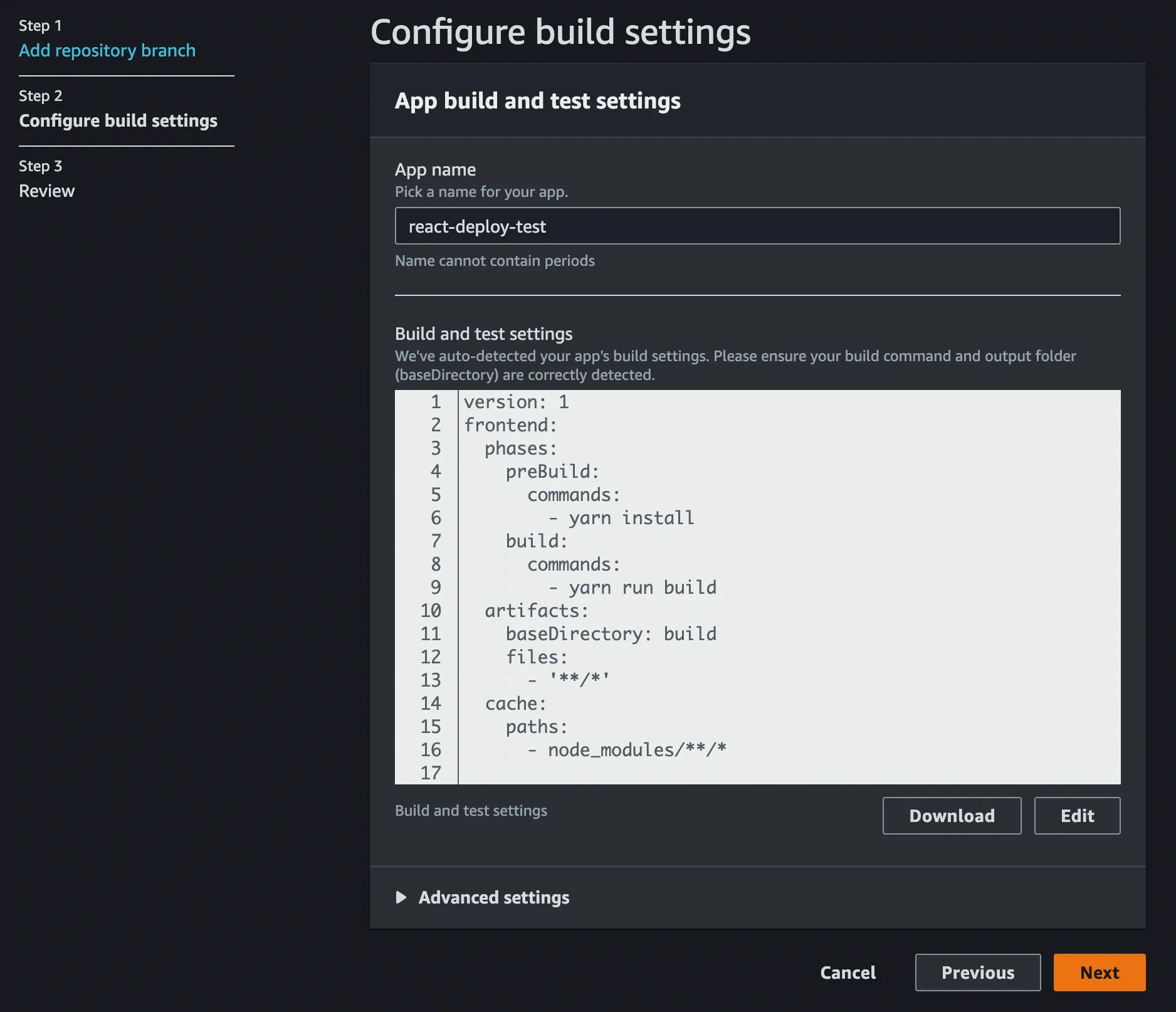
Task: Cancel the app setup
Action: pos(848,972)
